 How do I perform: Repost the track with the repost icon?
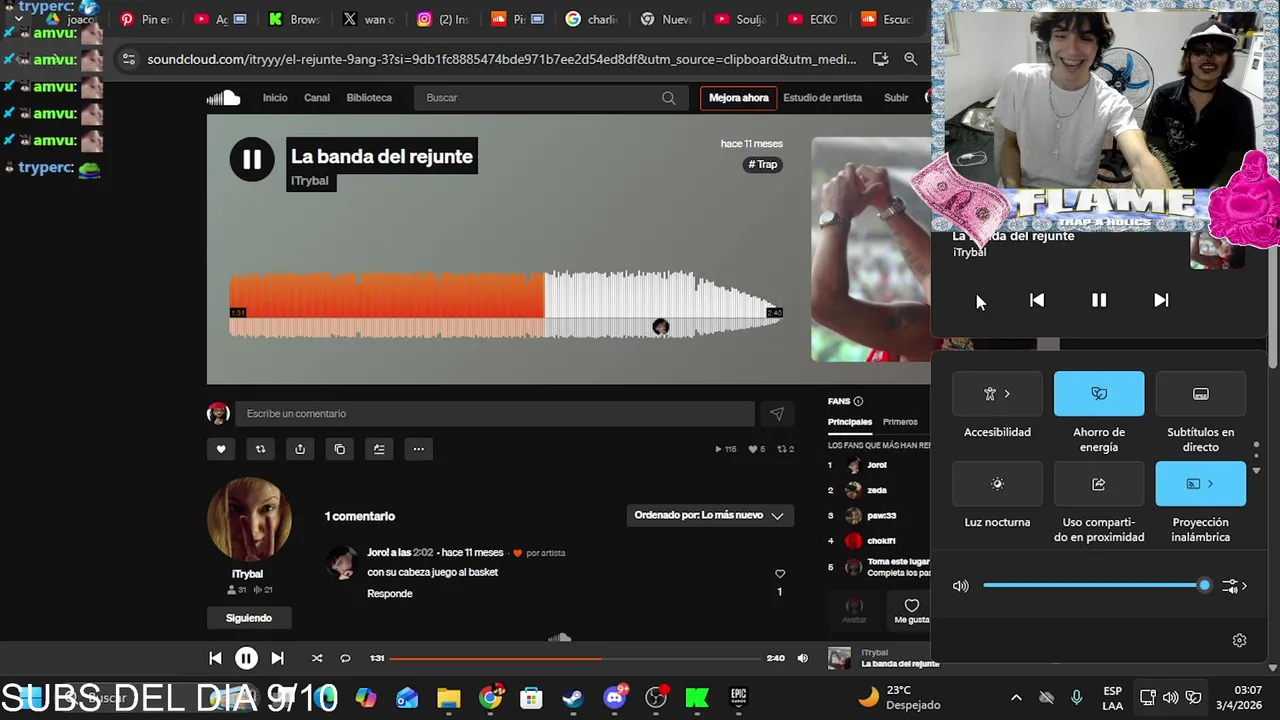pyautogui.click(x=260, y=449)
